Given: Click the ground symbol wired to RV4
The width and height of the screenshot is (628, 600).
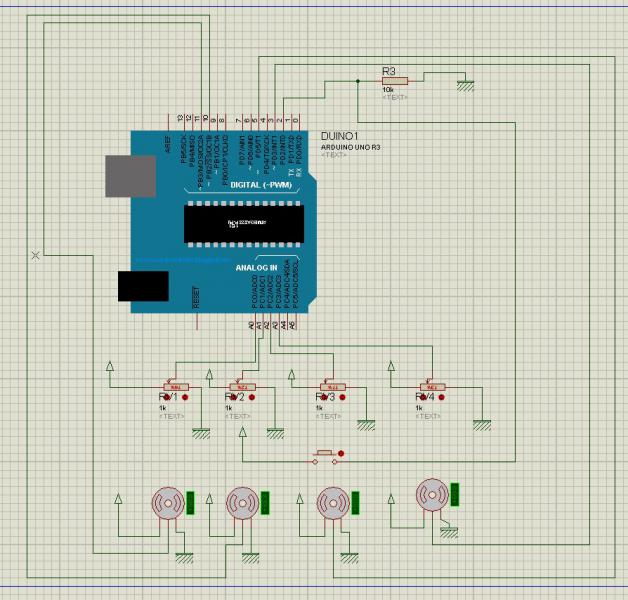Looking at the screenshot, I should (x=482, y=425).
